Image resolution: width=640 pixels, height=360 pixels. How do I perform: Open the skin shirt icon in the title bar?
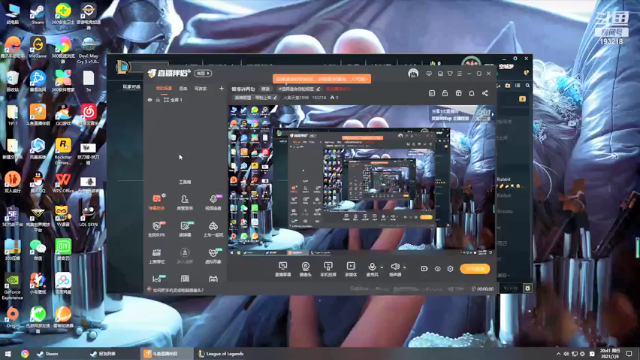click(x=450, y=73)
